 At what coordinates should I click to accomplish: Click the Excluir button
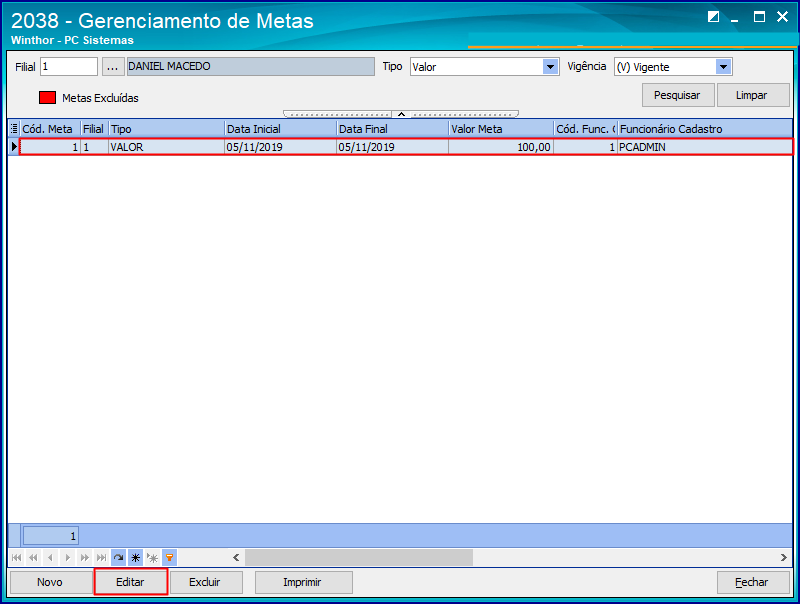205,582
